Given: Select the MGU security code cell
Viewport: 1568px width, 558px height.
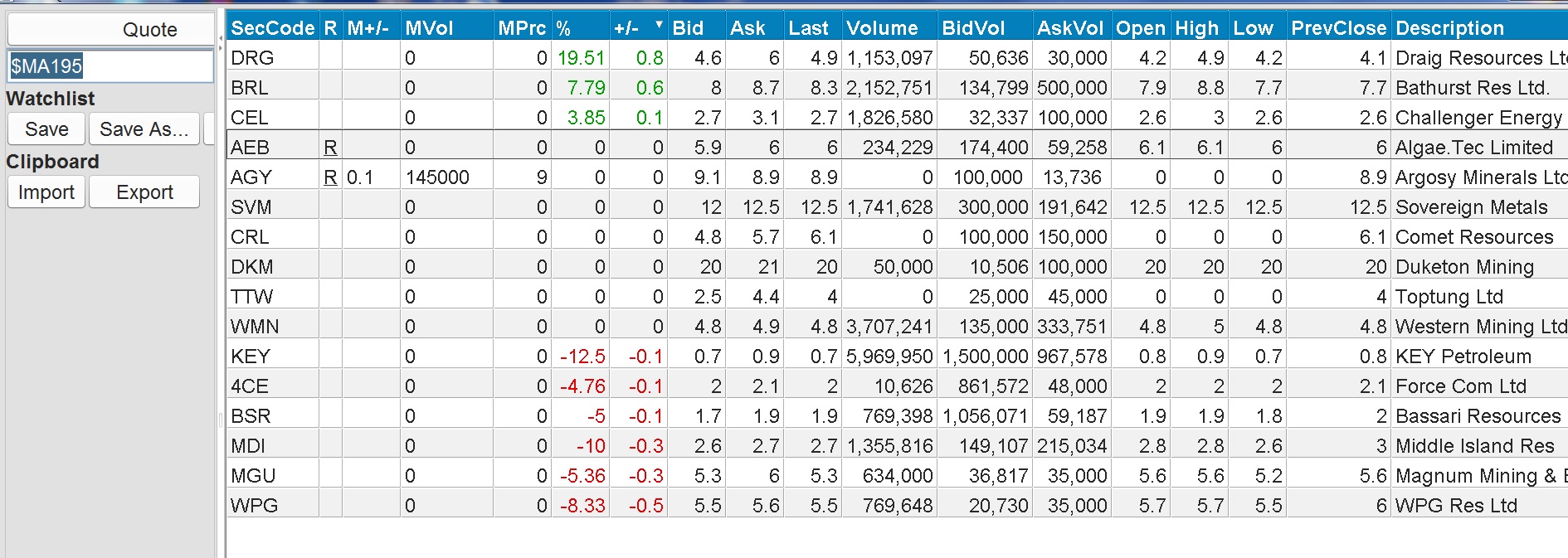Looking at the screenshot, I should (272, 476).
